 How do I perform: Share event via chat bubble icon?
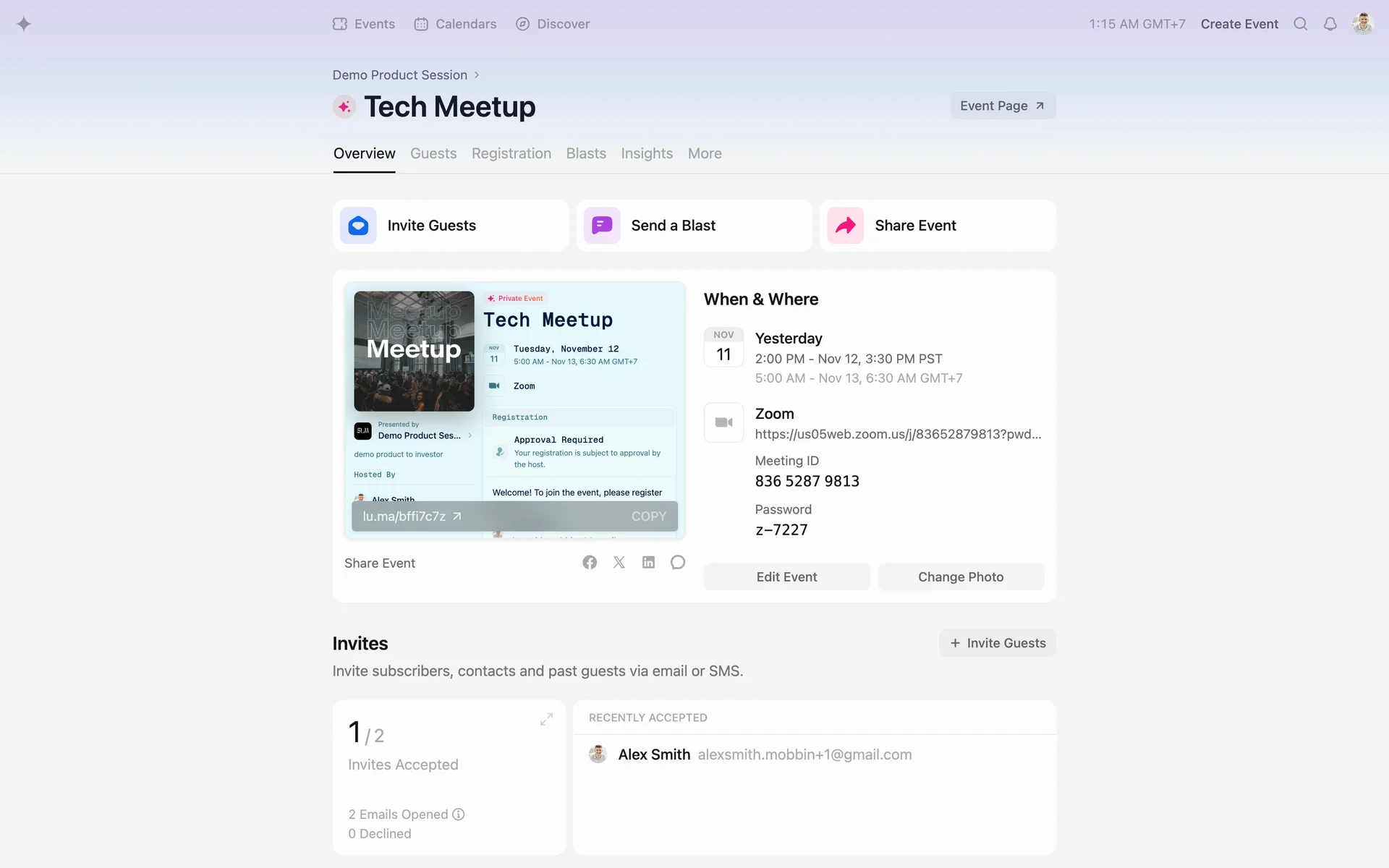(678, 563)
